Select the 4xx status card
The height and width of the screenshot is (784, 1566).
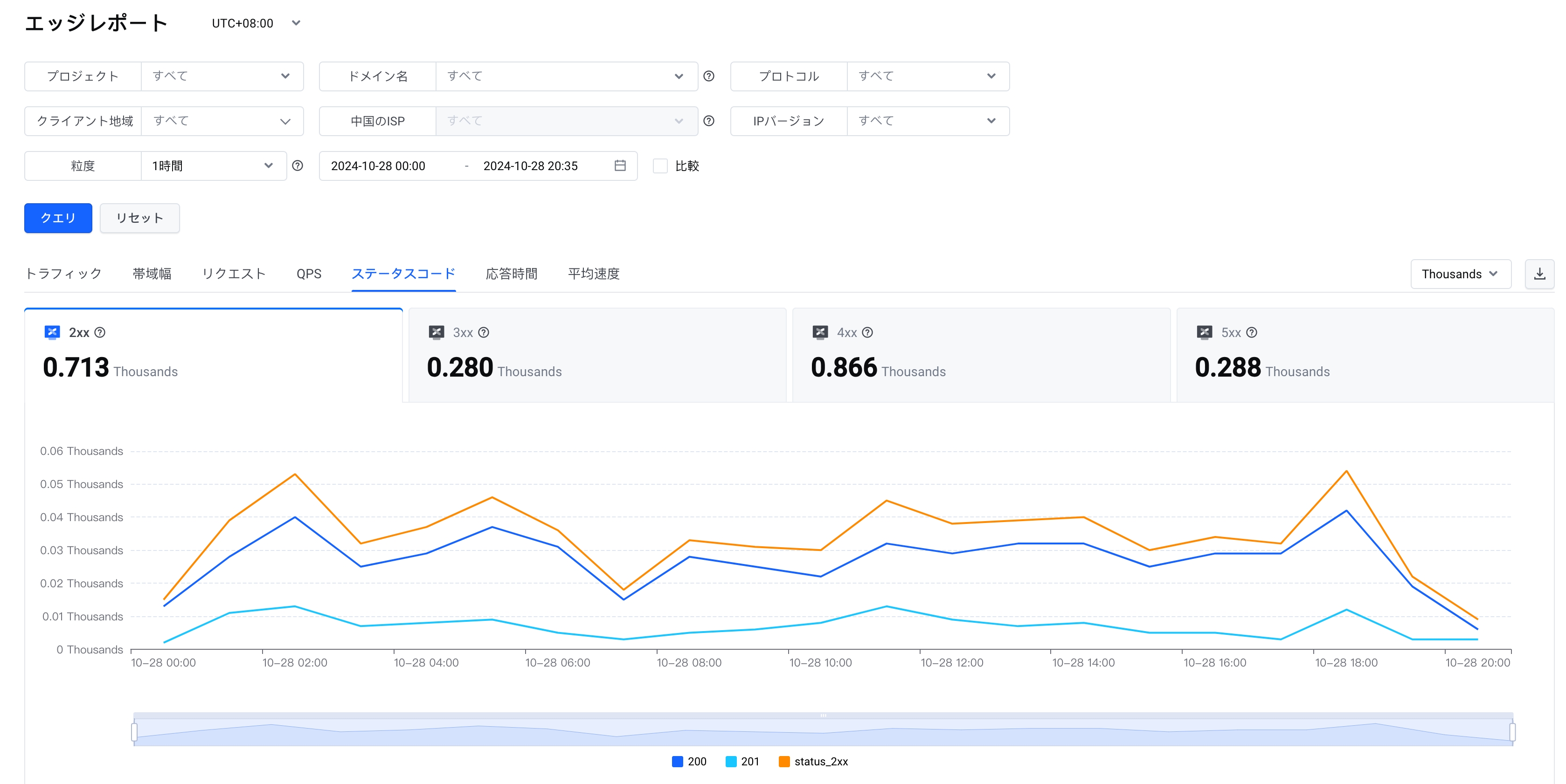981,355
